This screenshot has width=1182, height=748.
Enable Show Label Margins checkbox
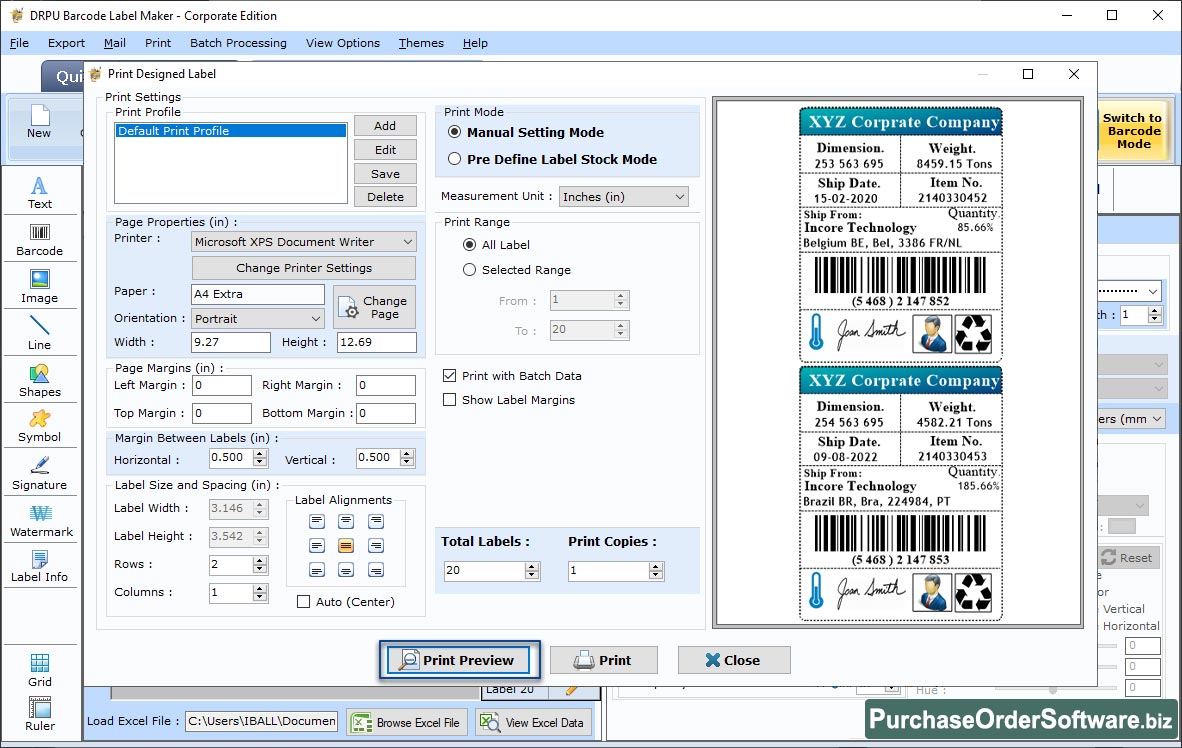449,400
